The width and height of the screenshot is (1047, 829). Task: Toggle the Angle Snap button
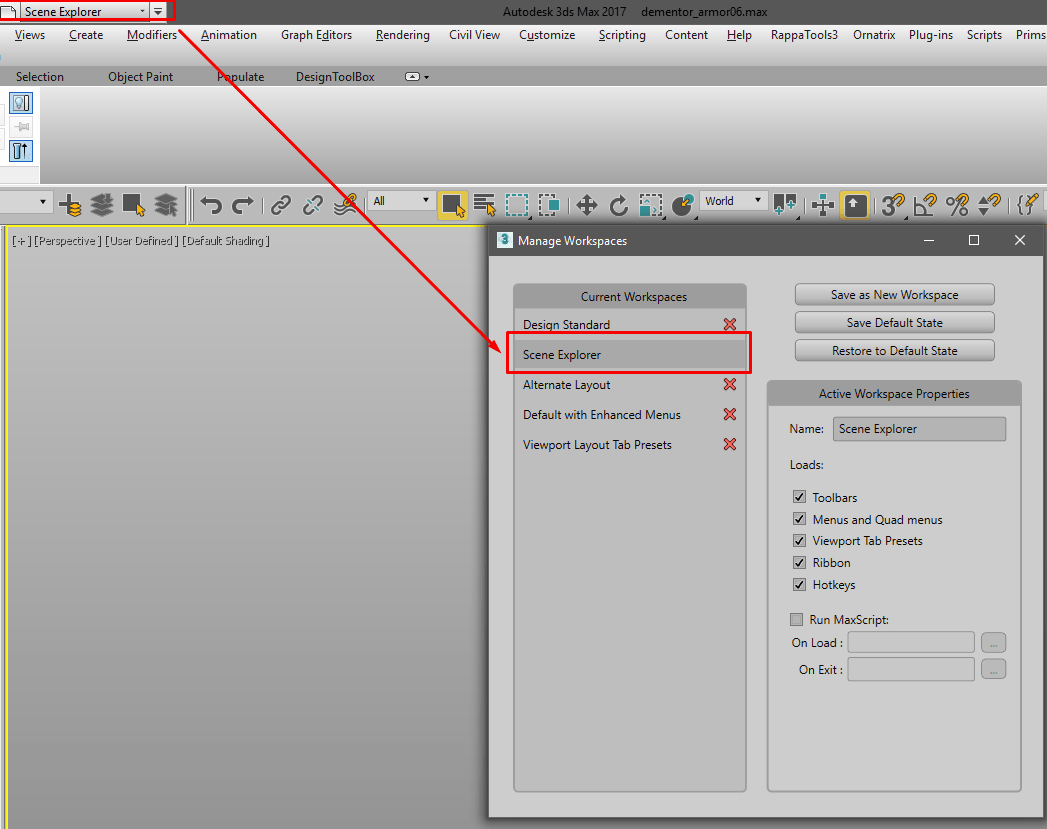pyautogui.click(x=925, y=205)
